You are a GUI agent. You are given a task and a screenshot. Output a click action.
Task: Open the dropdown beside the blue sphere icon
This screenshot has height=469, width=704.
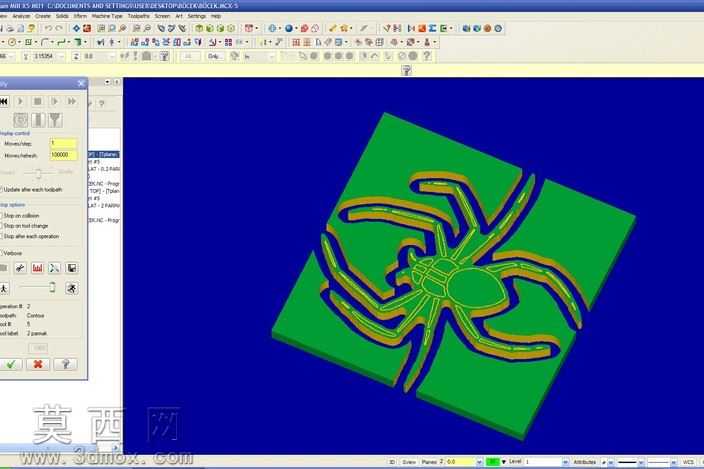[296, 28]
